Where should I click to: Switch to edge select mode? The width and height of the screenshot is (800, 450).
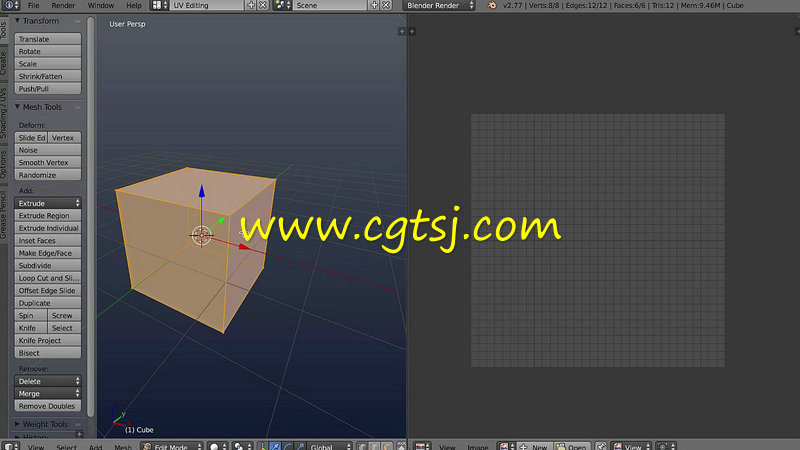(x=374, y=446)
